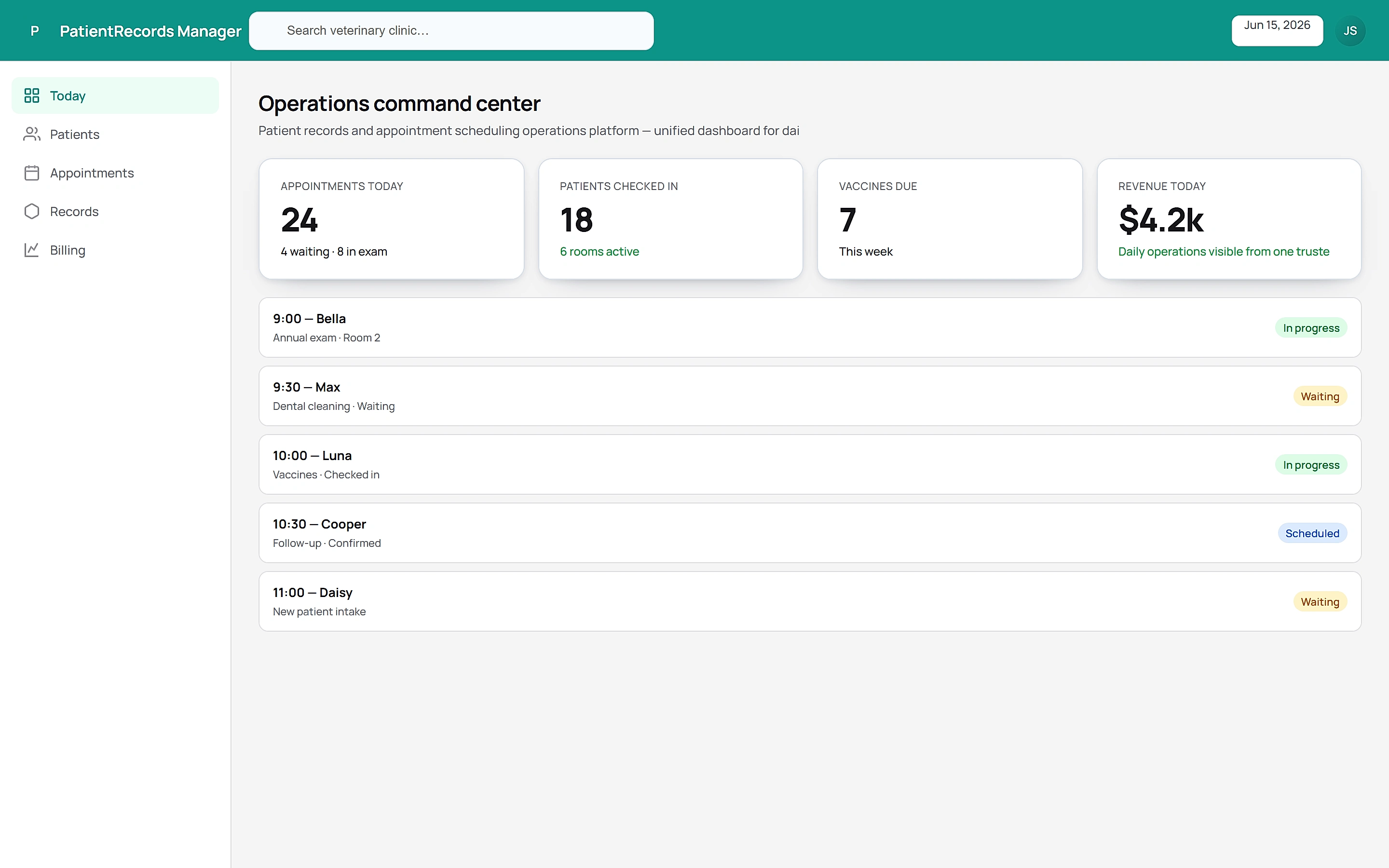The width and height of the screenshot is (1389, 868).
Task: Click the Records hexagon icon
Action: (31, 211)
